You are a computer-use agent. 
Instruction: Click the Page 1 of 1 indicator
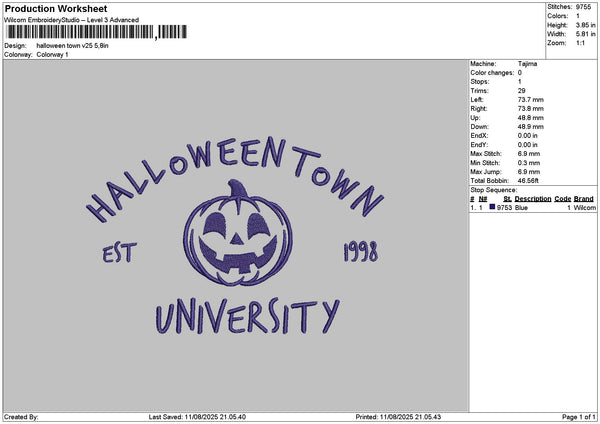tap(579, 417)
